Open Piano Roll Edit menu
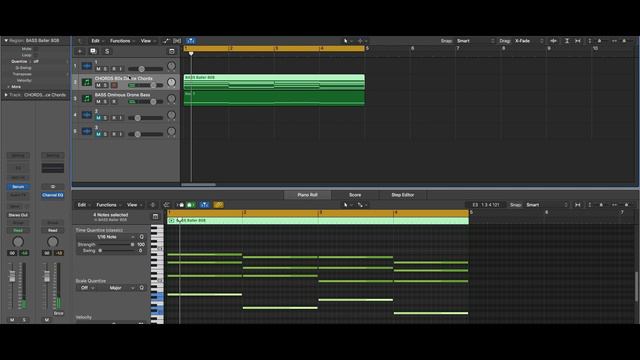 (83, 205)
